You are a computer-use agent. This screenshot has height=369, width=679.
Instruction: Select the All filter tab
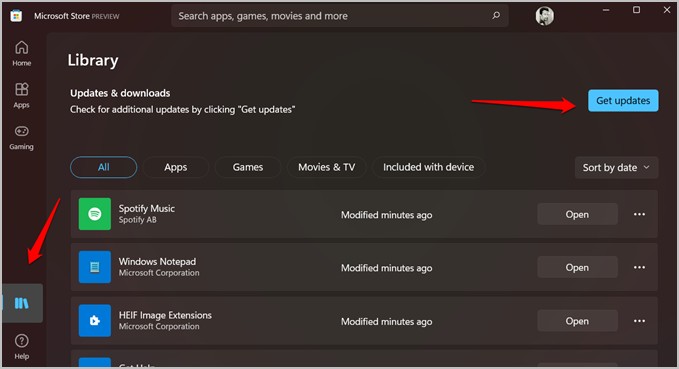[x=103, y=167]
